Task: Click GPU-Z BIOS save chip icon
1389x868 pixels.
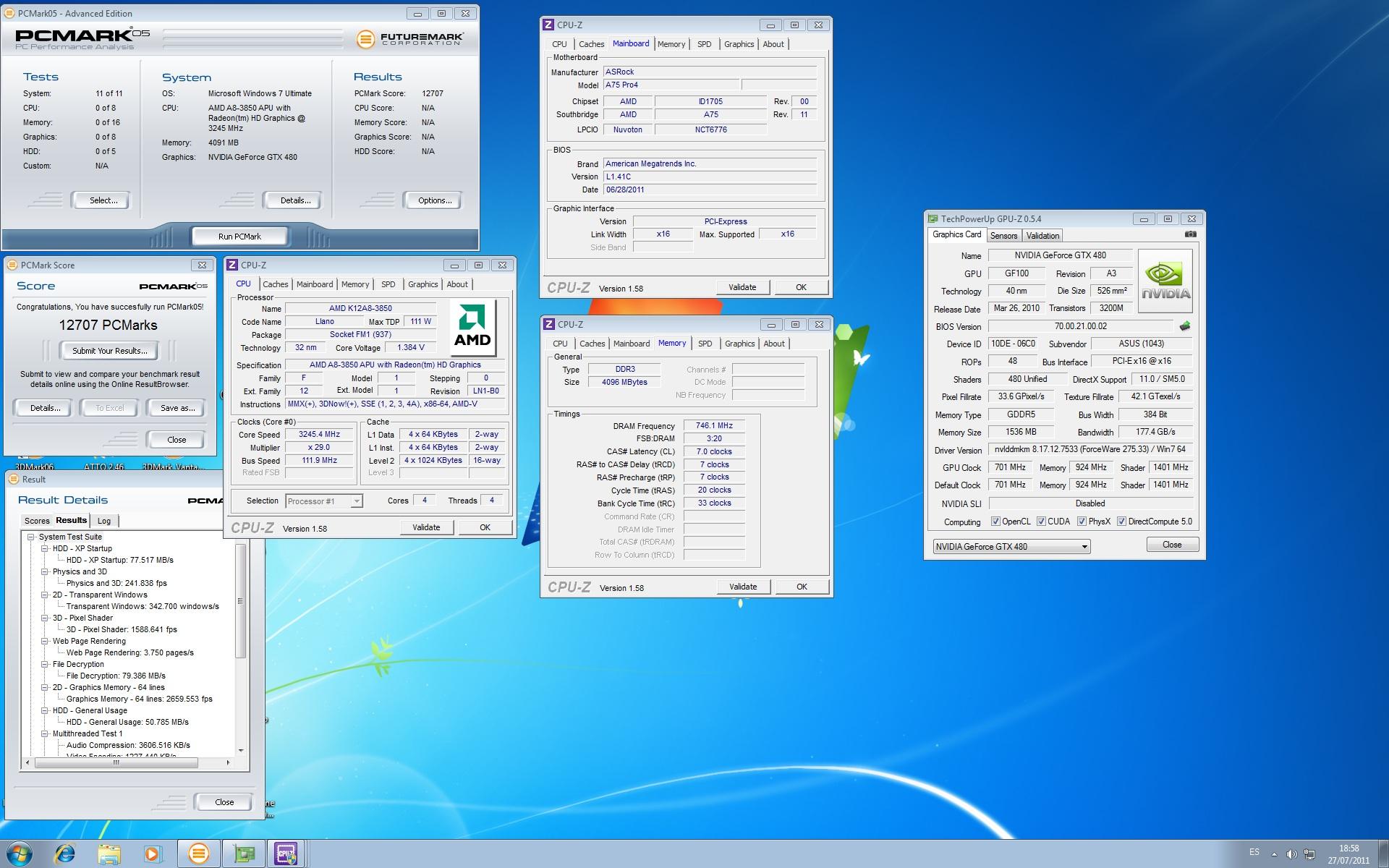Action: (1185, 326)
